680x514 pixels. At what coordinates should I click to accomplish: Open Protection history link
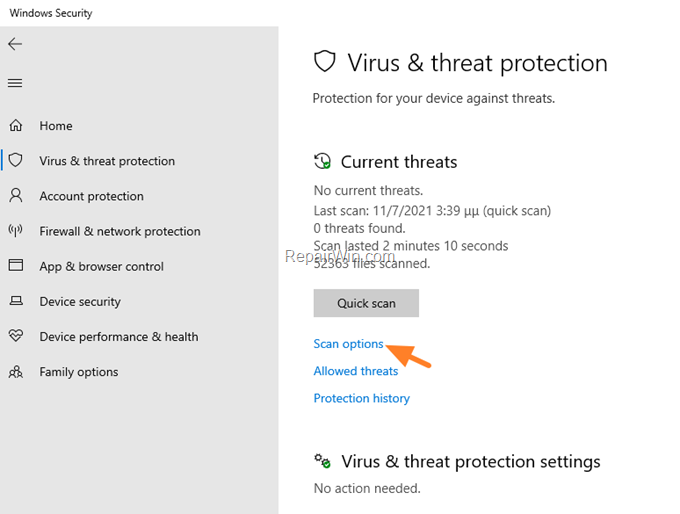362,398
